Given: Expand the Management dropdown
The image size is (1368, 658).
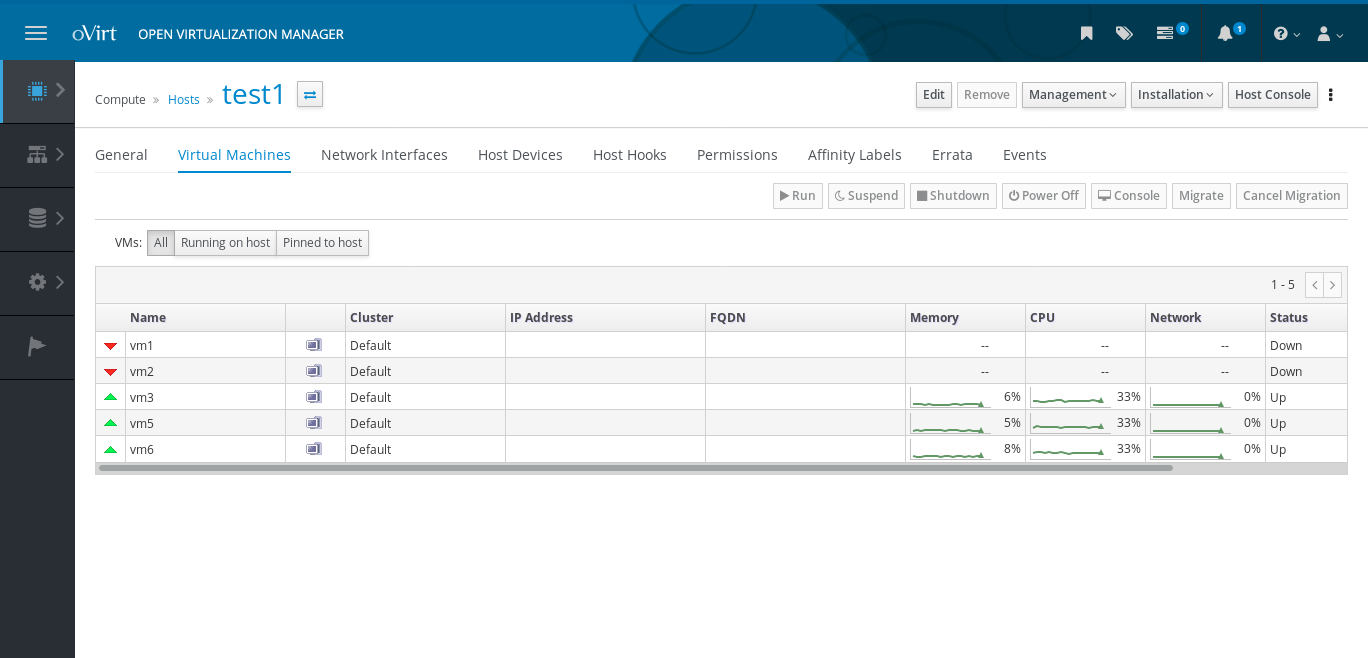Looking at the screenshot, I should click(1073, 95).
